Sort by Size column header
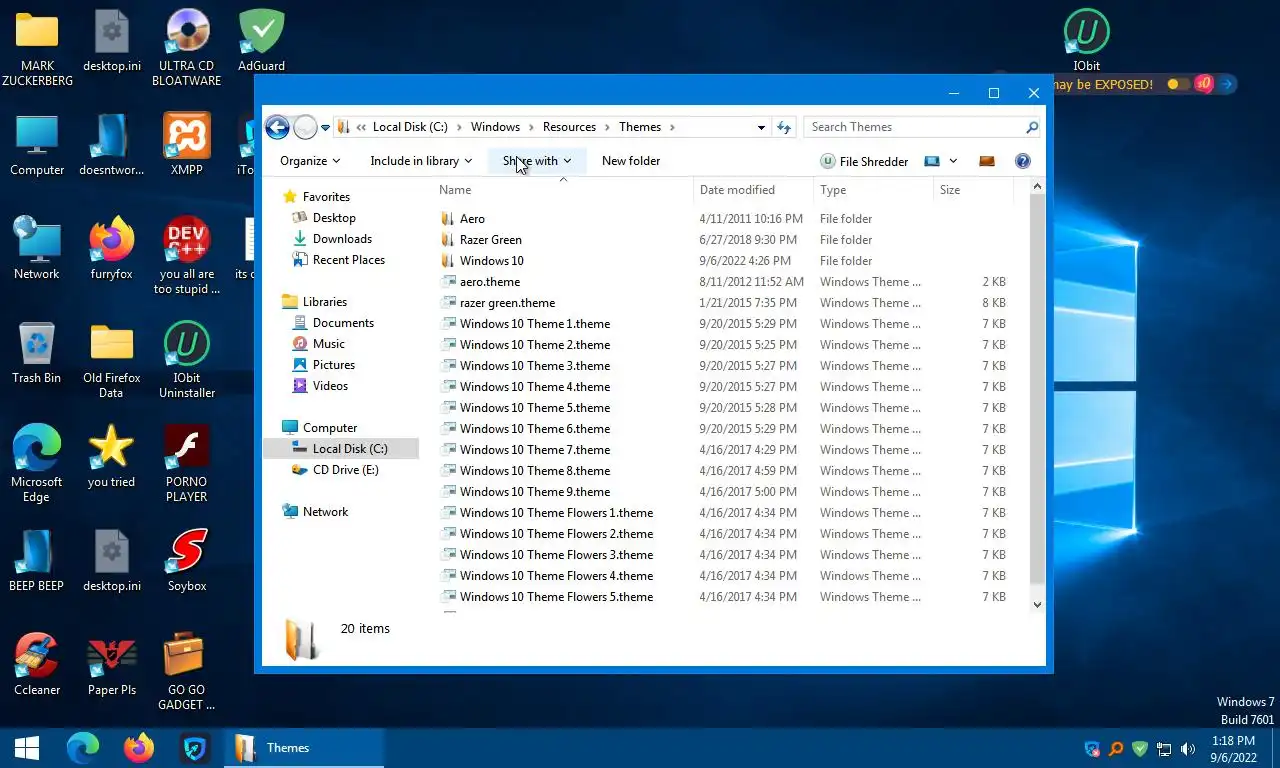The height and width of the screenshot is (768, 1280). click(973, 190)
